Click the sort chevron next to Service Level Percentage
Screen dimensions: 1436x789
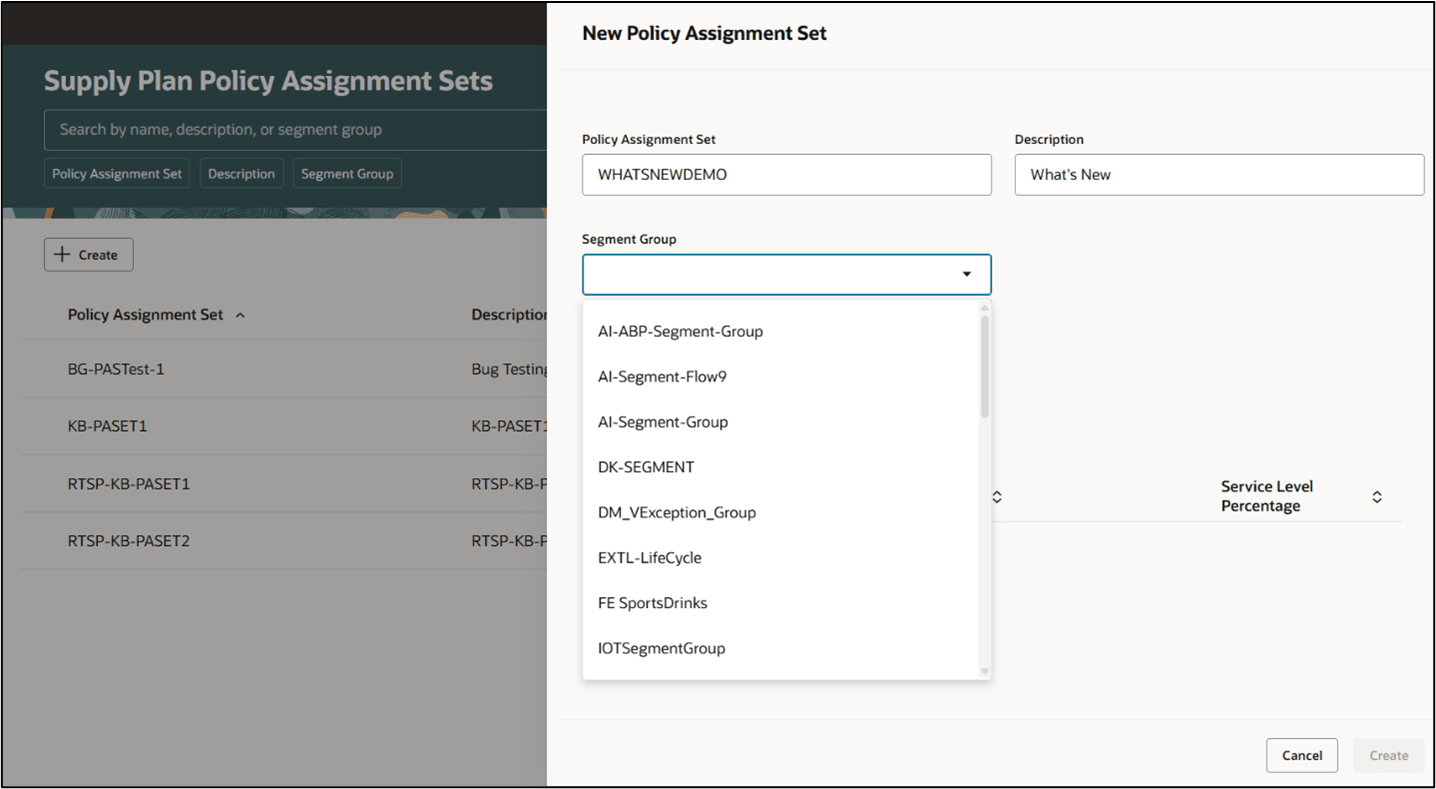[1377, 496]
